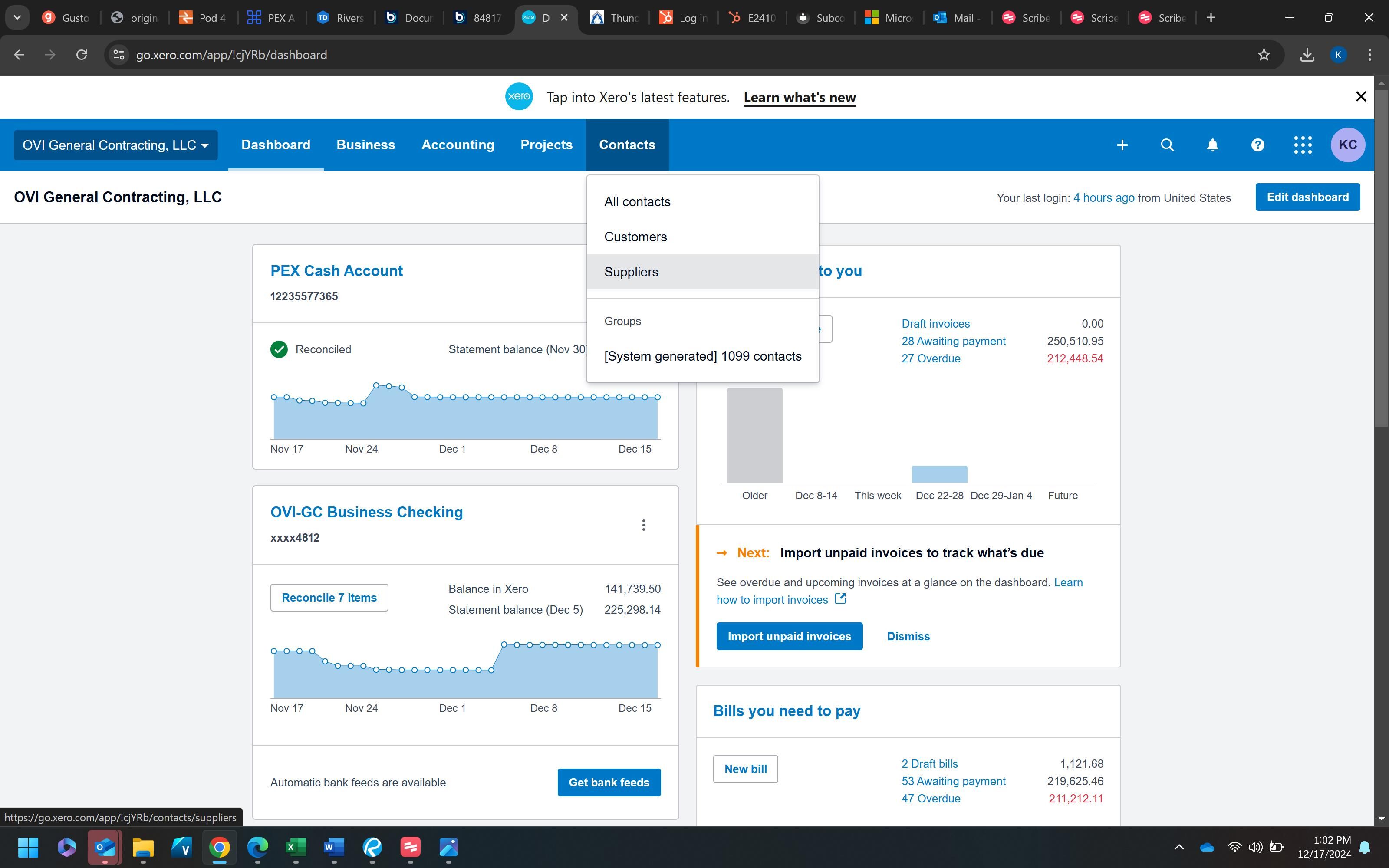Close the Xero latest features banner
Image resolution: width=1389 pixels, height=868 pixels.
(x=1360, y=96)
